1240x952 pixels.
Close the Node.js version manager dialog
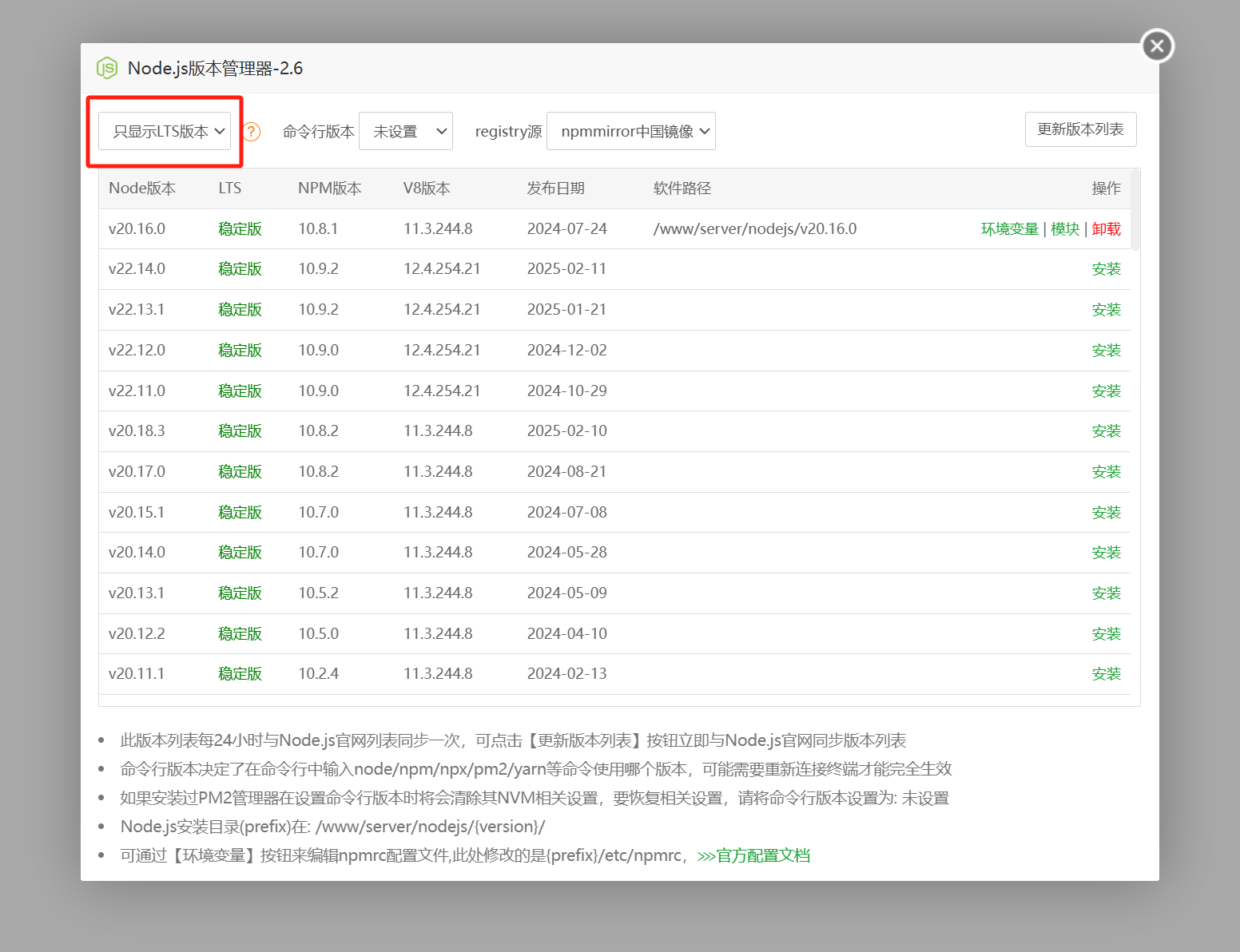pyautogui.click(x=1157, y=46)
